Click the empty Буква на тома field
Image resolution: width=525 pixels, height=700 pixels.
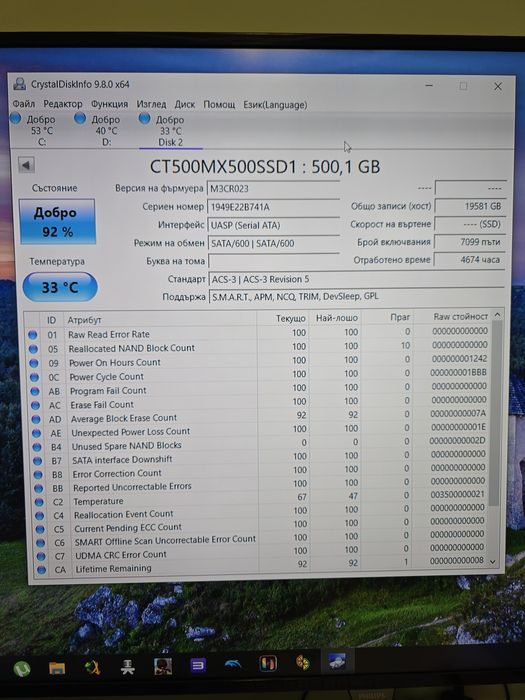[x=274, y=261]
